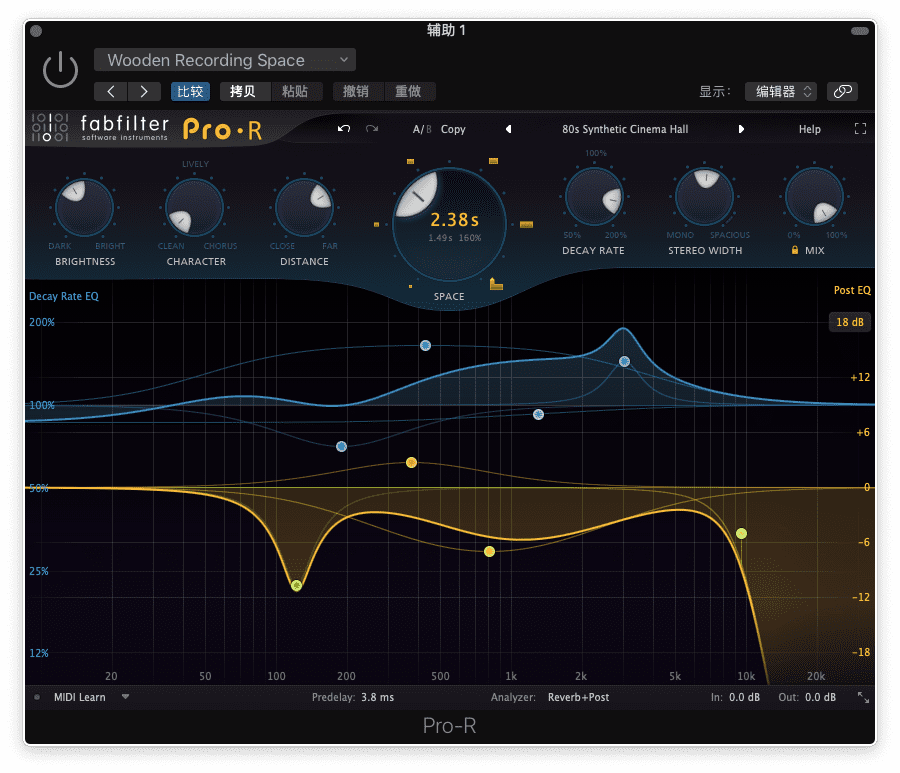The height and width of the screenshot is (773, 900).
Task: Select previous FabFilter preset with left triangle
Action: (x=508, y=129)
